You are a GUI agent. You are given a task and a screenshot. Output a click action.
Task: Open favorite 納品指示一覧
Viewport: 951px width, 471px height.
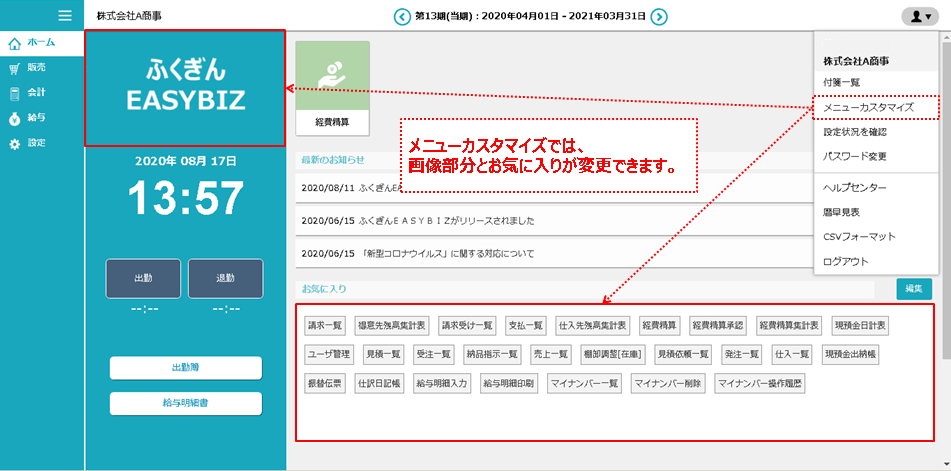[x=492, y=354]
